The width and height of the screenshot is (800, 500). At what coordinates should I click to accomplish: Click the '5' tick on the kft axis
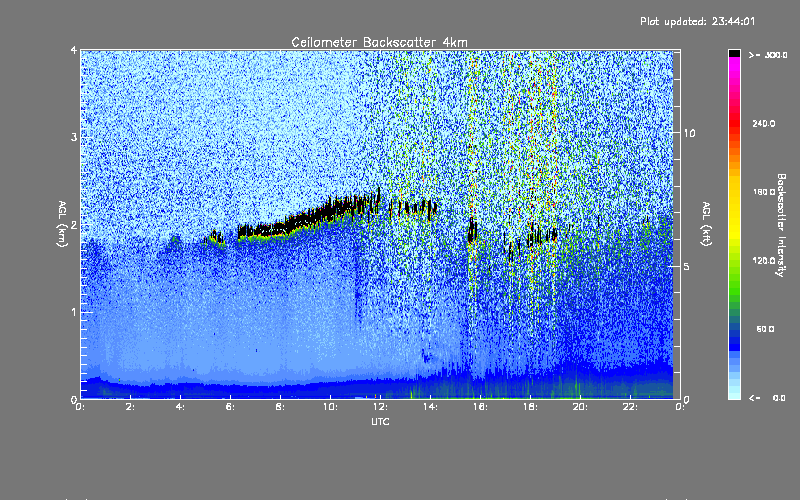tap(687, 266)
